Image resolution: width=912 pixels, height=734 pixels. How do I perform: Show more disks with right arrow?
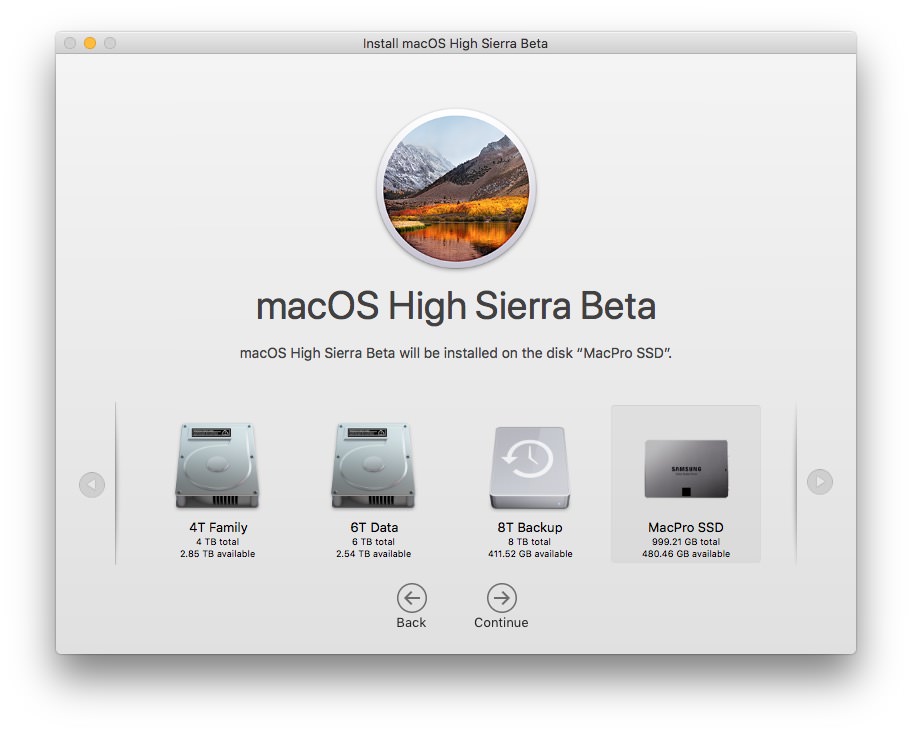click(820, 482)
